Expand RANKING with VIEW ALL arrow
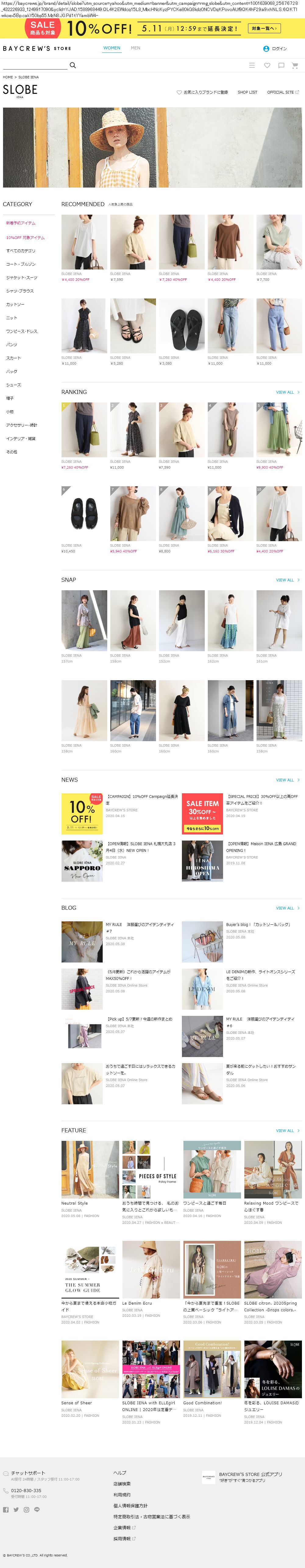This screenshot has height=1568, width=305. click(x=287, y=392)
